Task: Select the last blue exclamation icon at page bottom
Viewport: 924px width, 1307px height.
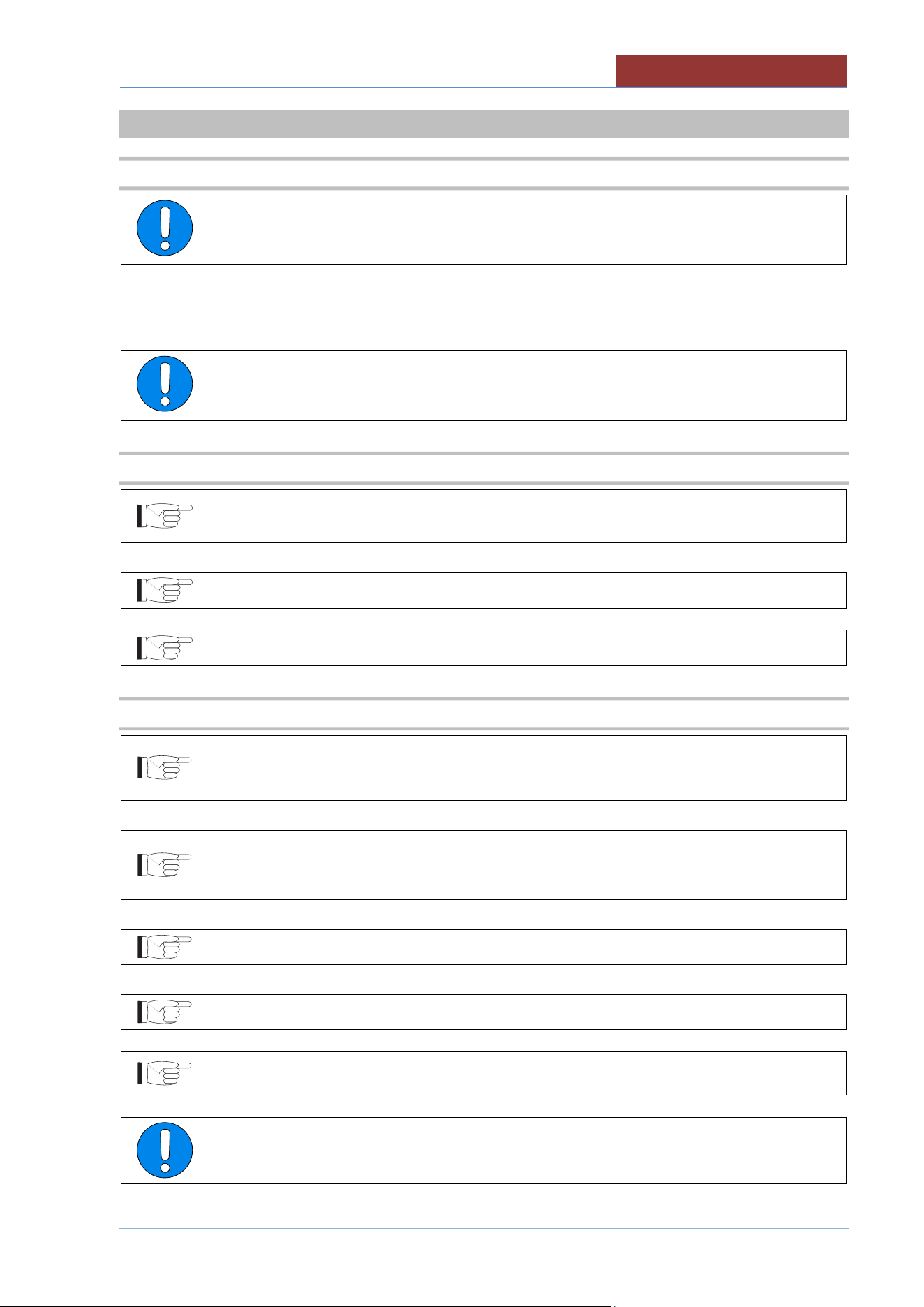Action: pyautogui.click(x=165, y=1150)
